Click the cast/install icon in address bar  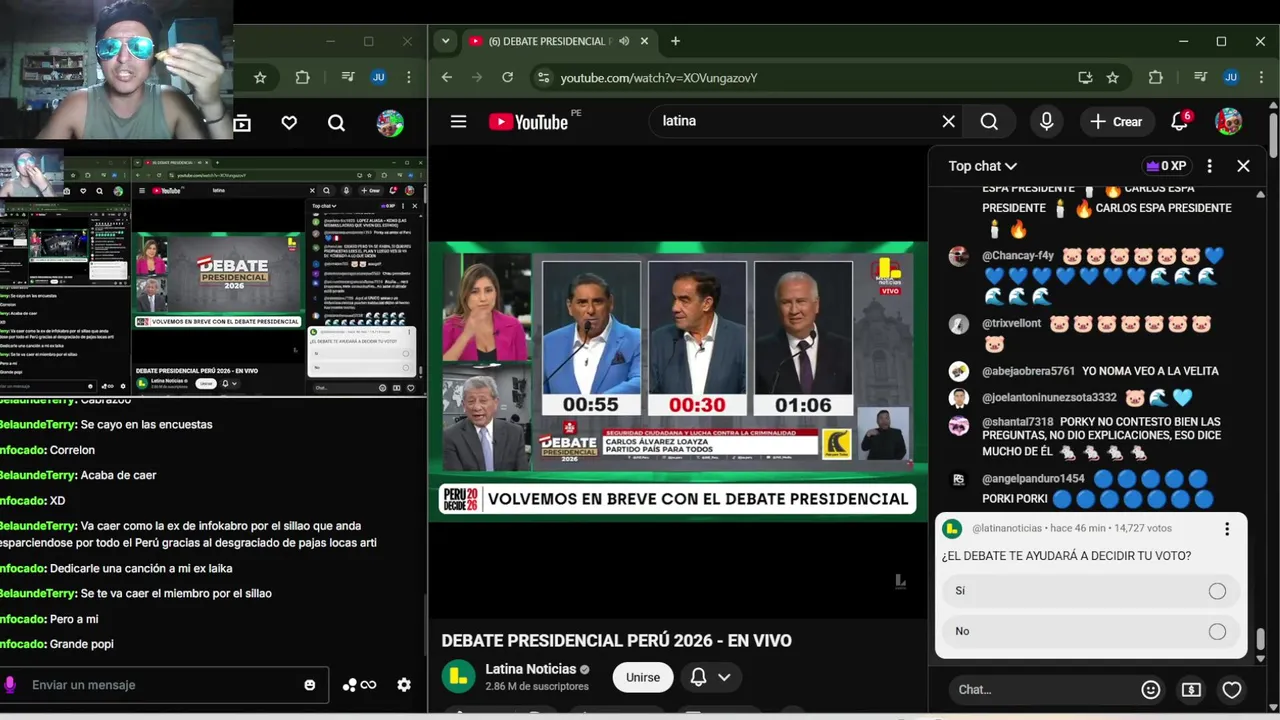click(1085, 77)
